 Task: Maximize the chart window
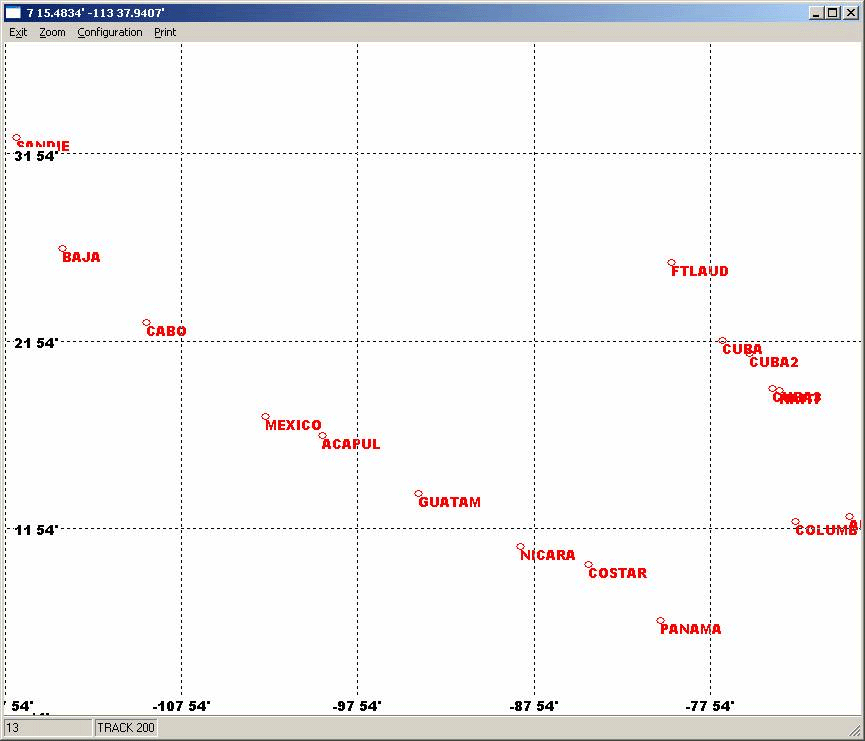point(833,13)
